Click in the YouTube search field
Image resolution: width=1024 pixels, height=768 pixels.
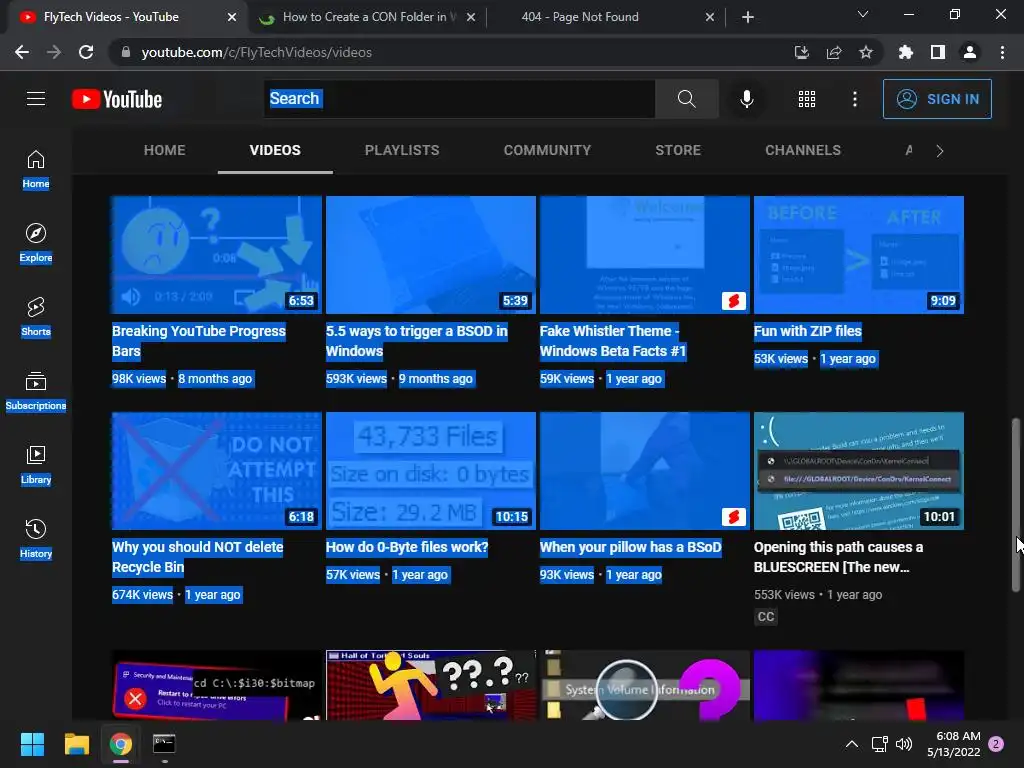point(459,99)
